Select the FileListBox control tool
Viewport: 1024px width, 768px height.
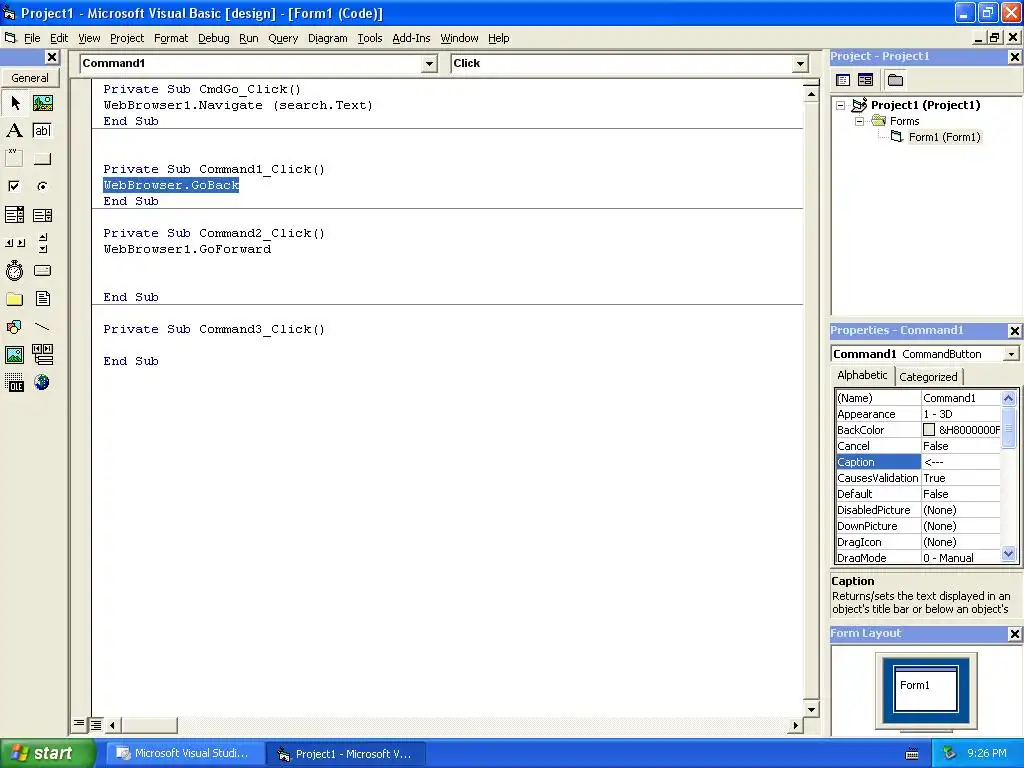(42, 299)
